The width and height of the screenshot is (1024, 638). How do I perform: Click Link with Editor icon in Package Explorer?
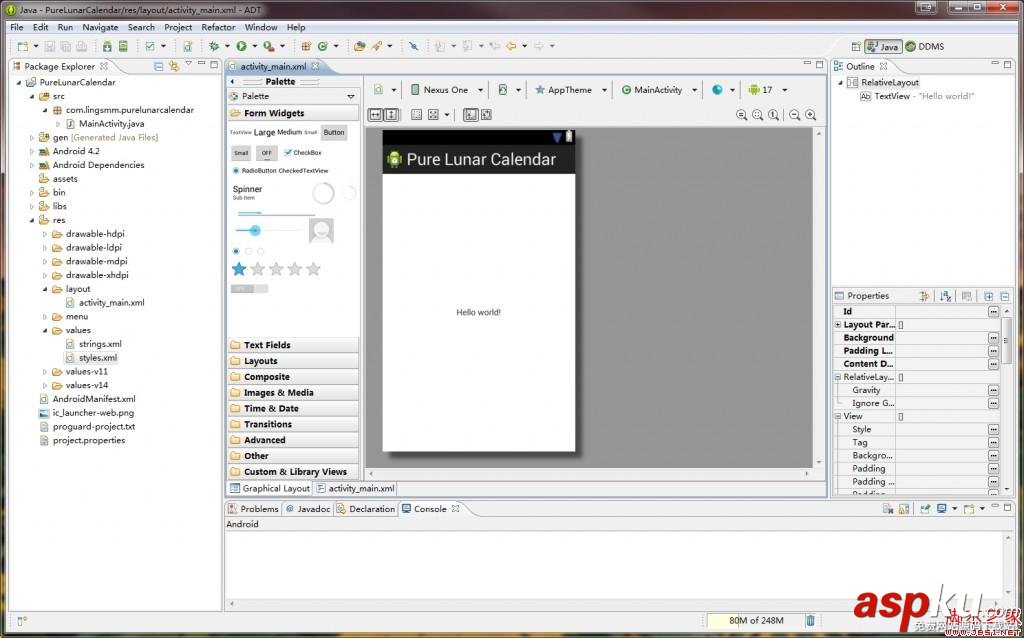click(x=174, y=66)
